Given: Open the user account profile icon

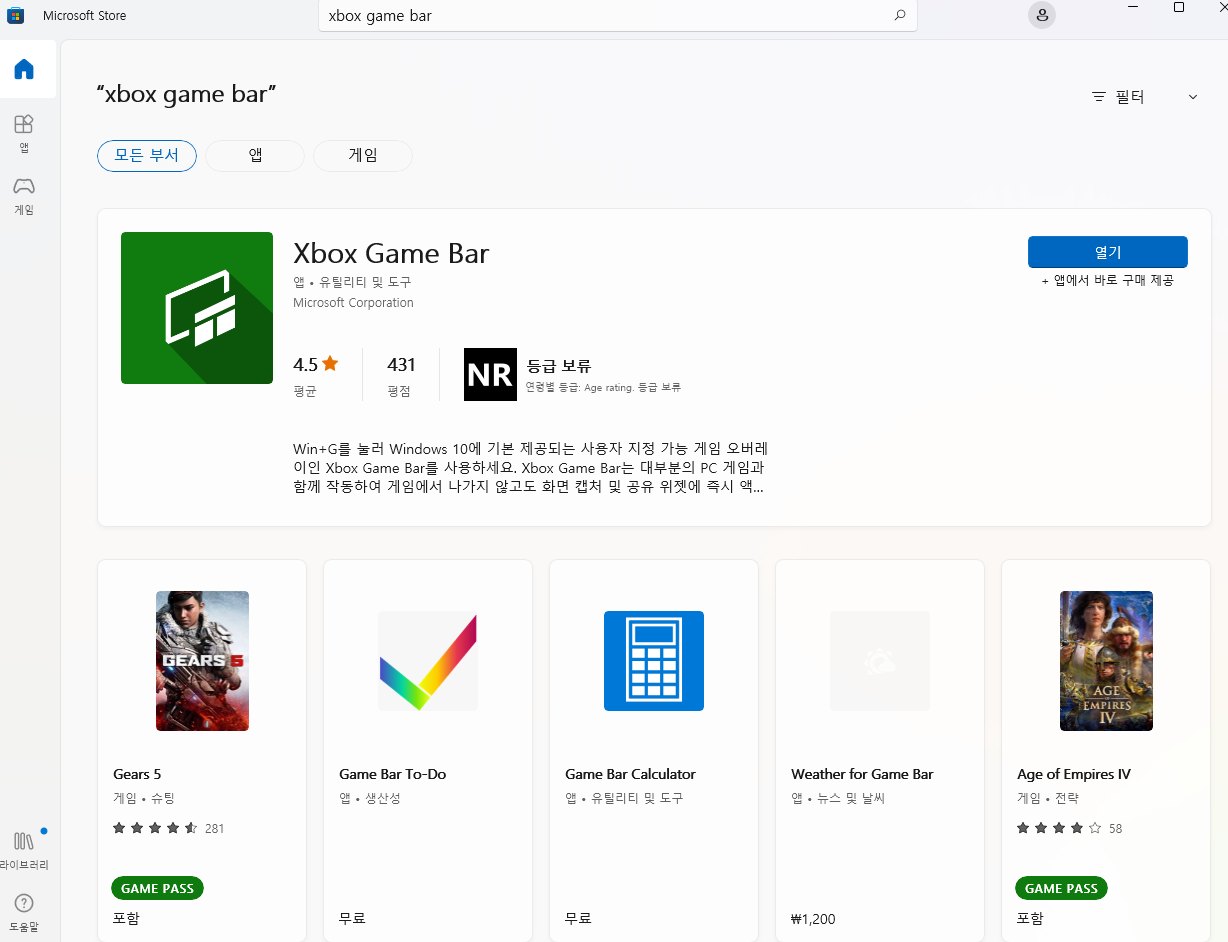Looking at the screenshot, I should 1042,15.
